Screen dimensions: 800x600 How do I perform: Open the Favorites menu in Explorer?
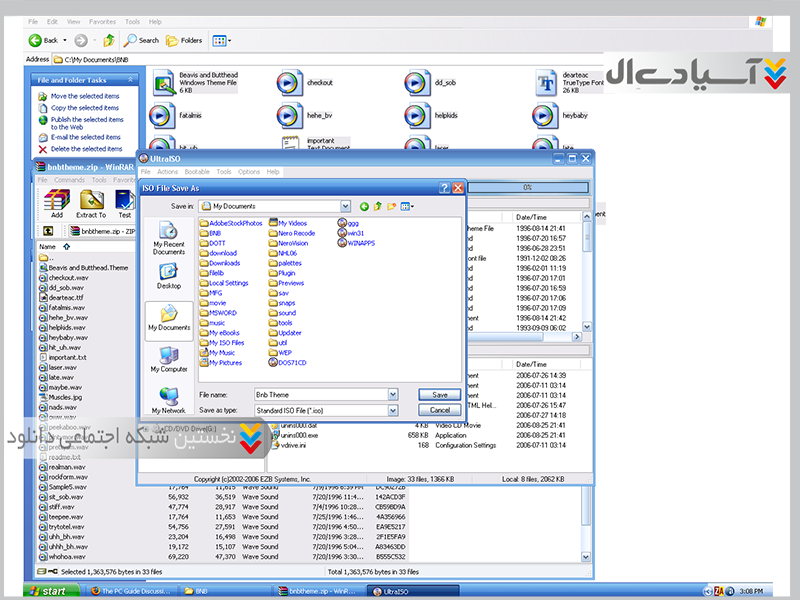[102, 20]
